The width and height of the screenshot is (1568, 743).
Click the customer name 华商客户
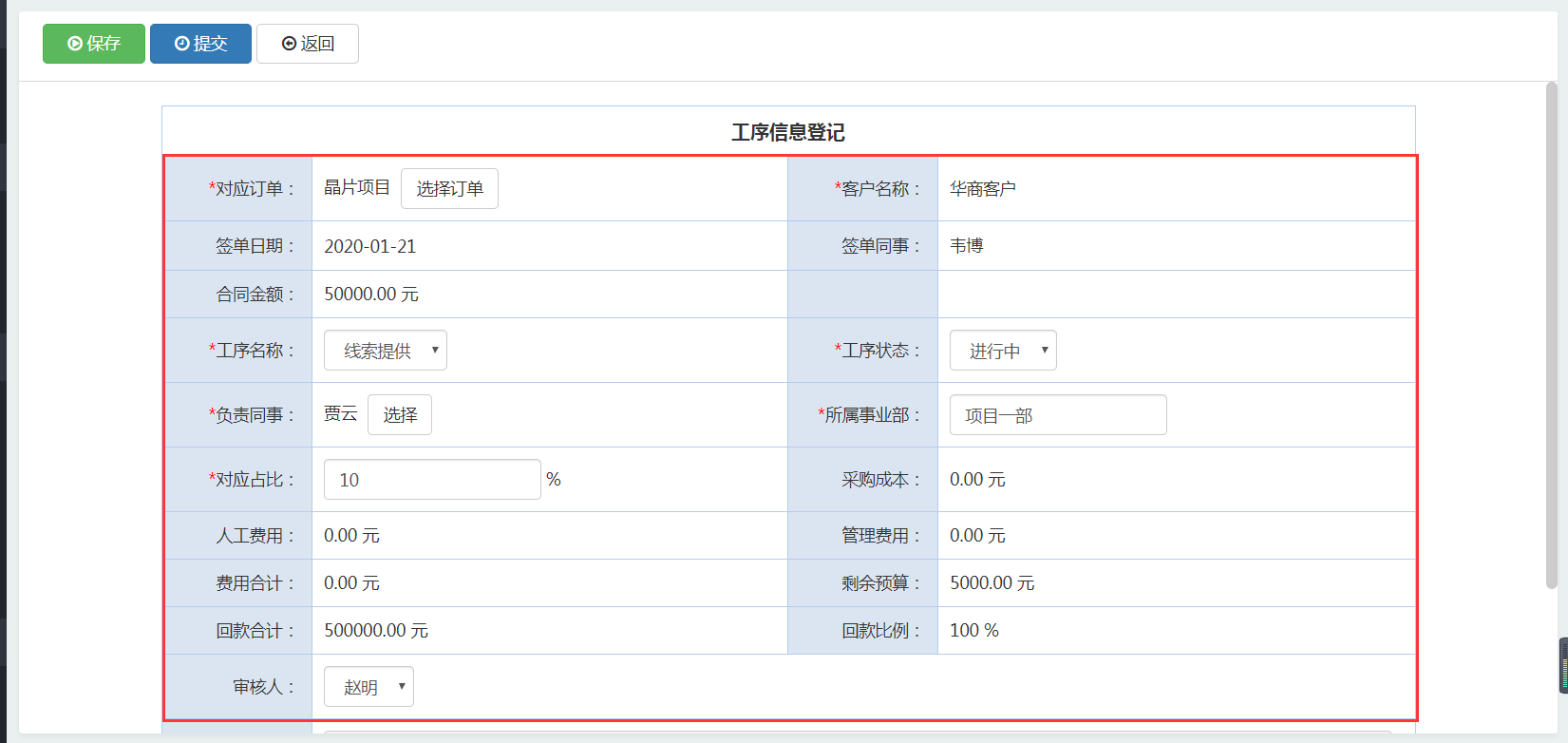982,189
